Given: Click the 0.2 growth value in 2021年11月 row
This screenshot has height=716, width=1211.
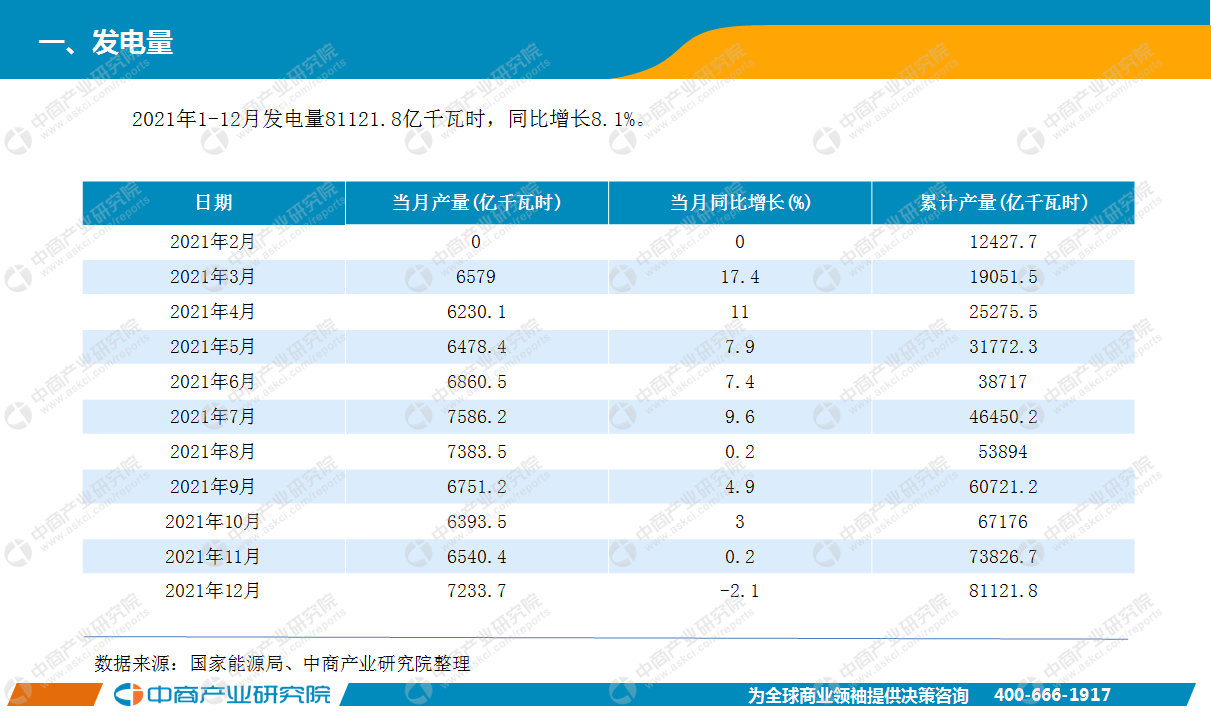Looking at the screenshot, I should click(x=740, y=557).
